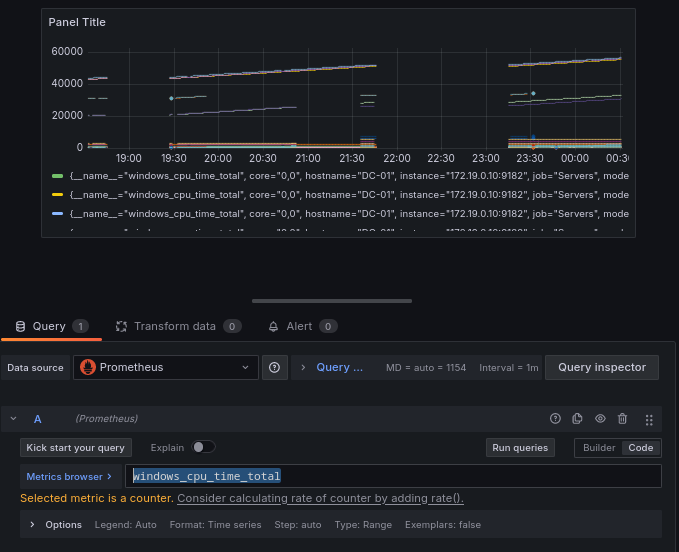Switch to the Alert tab
The image size is (679, 552).
(302, 326)
